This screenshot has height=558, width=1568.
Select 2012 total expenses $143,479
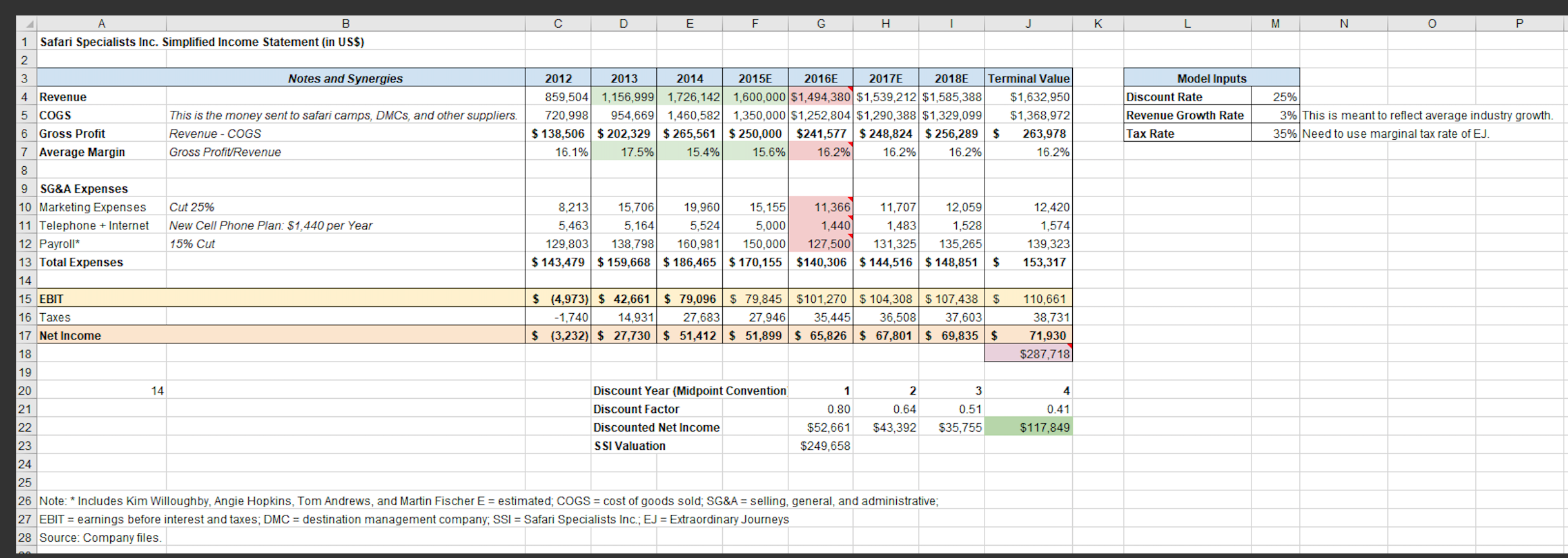[x=558, y=262]
